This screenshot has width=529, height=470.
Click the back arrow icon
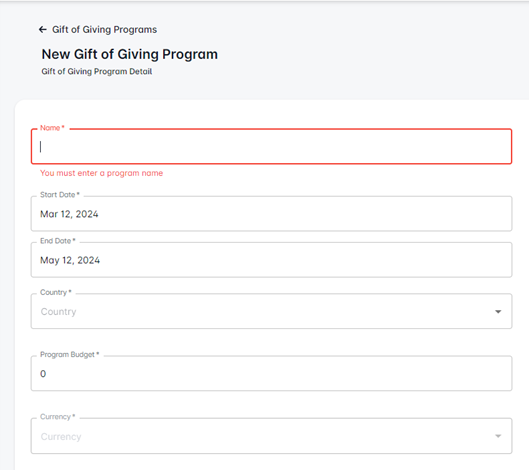pos(43,29)
